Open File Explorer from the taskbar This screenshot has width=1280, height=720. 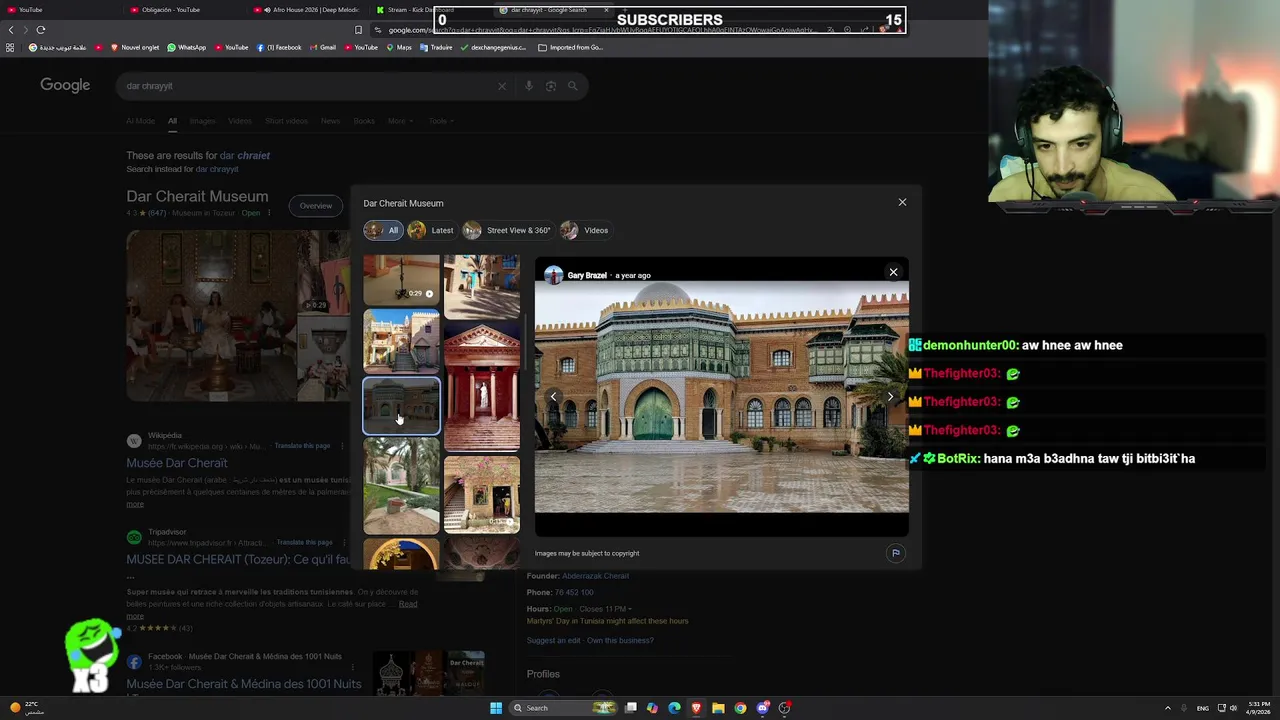tap(718, 708)
